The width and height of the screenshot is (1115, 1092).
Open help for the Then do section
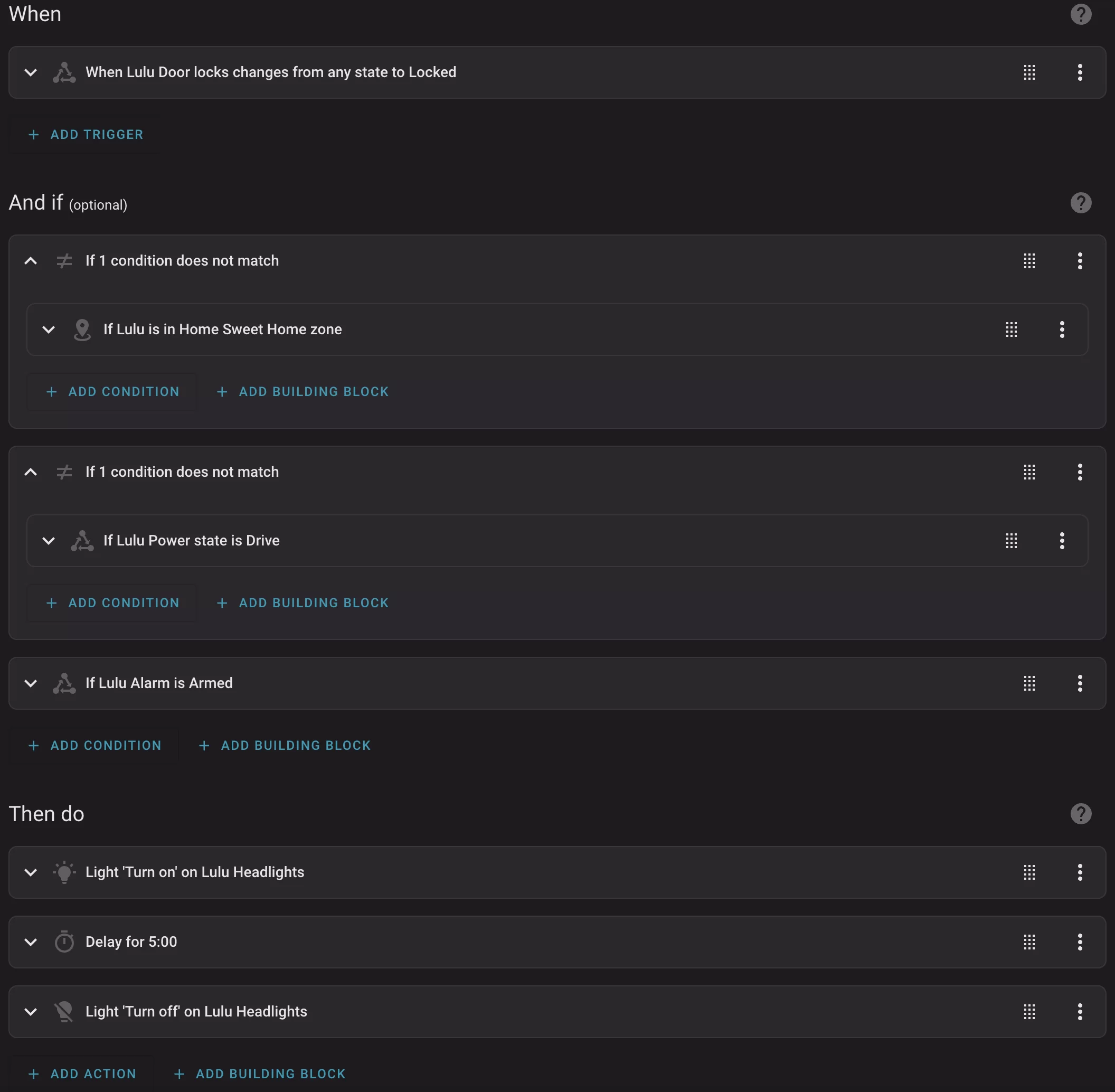click(x=1081, y=814)
